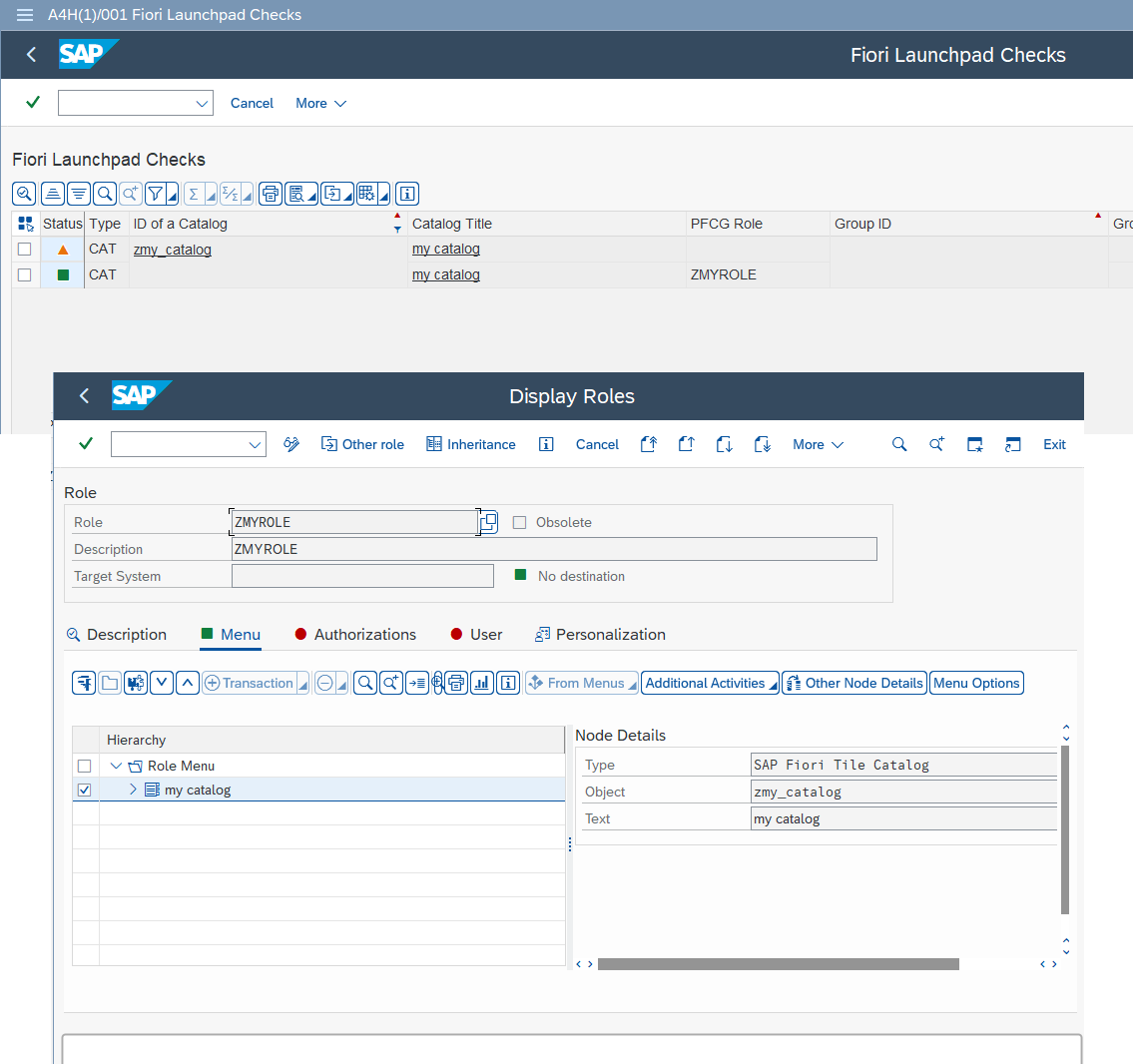This screenshot has width=1133, height=1064.
Task: Click the Node Details vertical scrollbar
Action: coord(1065,830)
